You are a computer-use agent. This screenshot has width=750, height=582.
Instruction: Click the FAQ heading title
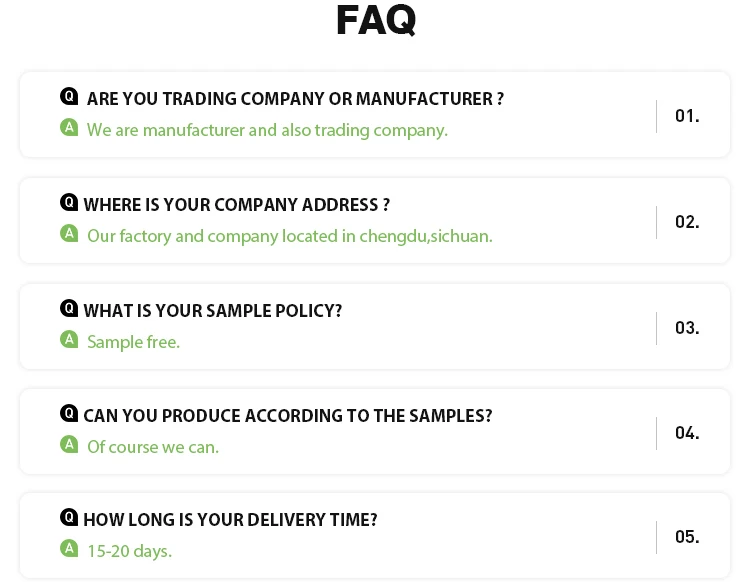coord(375,20)
